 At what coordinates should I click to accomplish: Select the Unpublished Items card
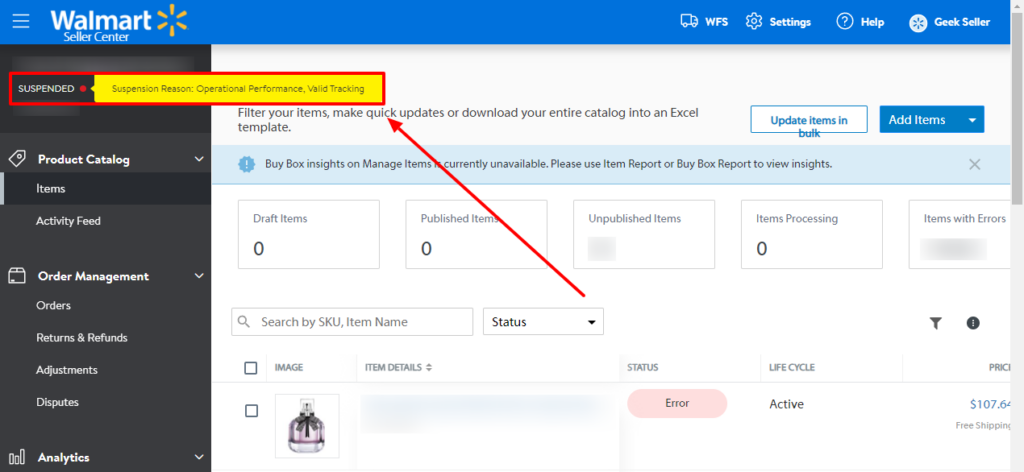coord(644,234)
